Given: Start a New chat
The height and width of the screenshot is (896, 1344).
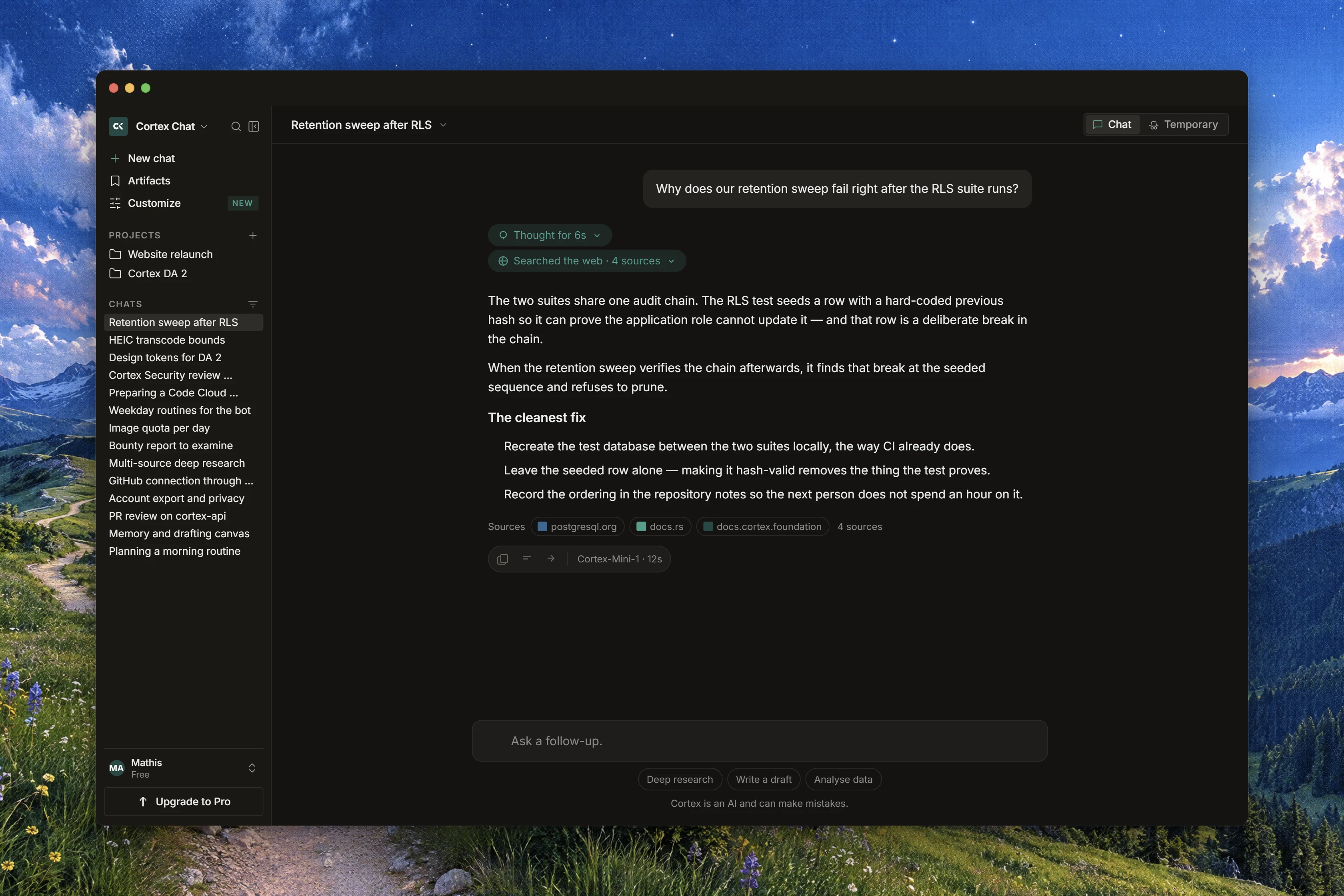Looking at the screenshot, I should pyautogui.click(x=184, y=158).
